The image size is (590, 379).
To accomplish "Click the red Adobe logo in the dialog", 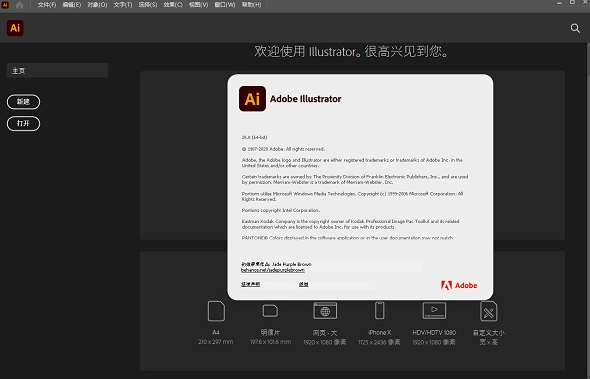I will click(x=459, y=285).
